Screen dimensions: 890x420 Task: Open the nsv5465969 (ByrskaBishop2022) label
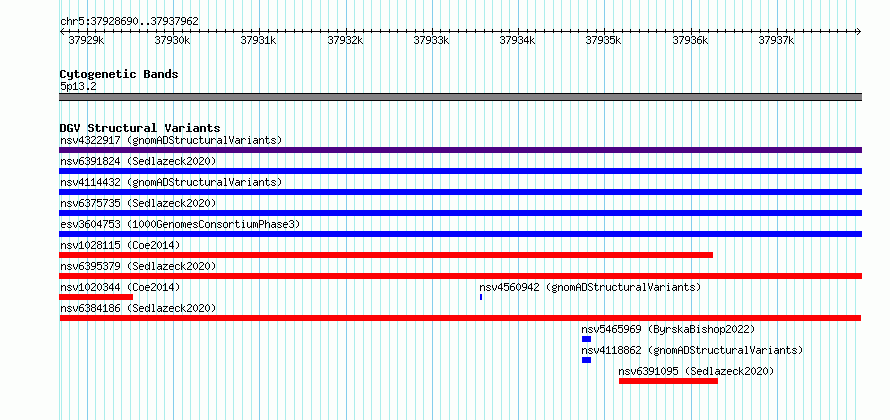(668, 329)
